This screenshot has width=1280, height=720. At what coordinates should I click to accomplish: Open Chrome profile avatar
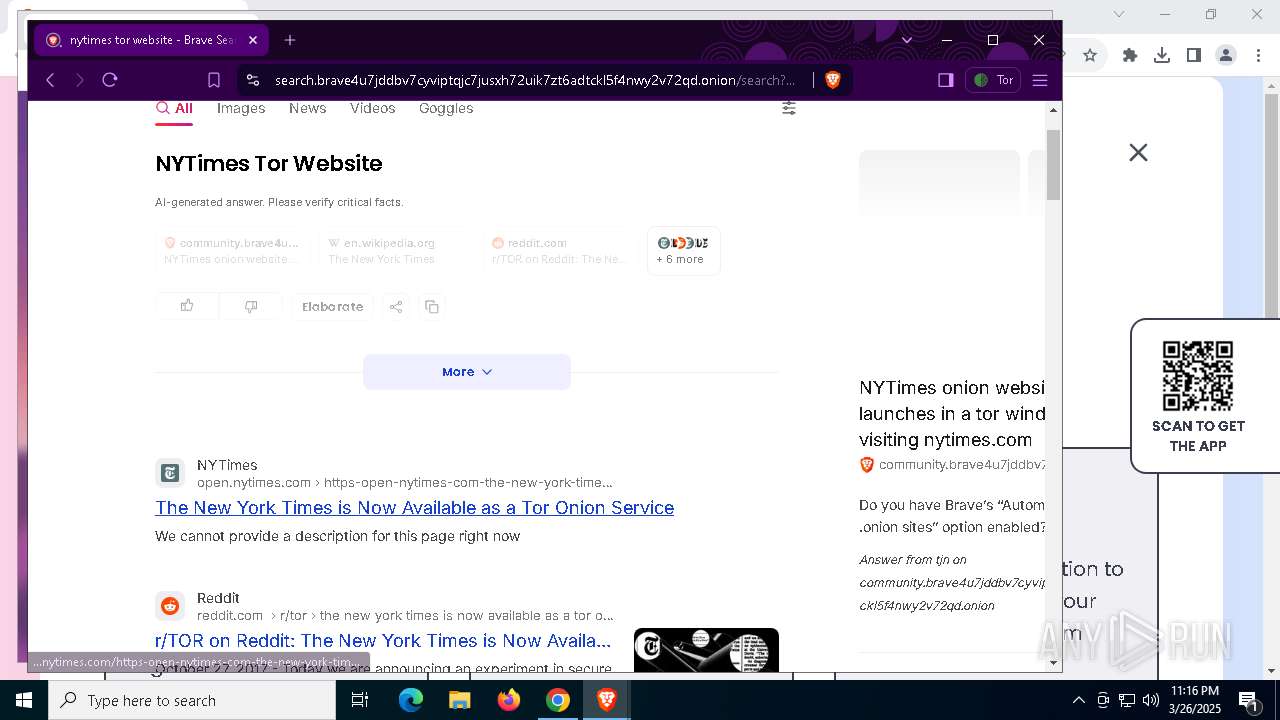pyautogui.click(x=1226, y=55)
